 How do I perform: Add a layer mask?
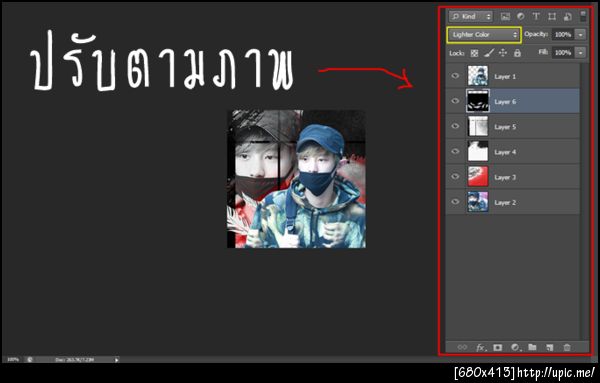click(x=497, y=347)
